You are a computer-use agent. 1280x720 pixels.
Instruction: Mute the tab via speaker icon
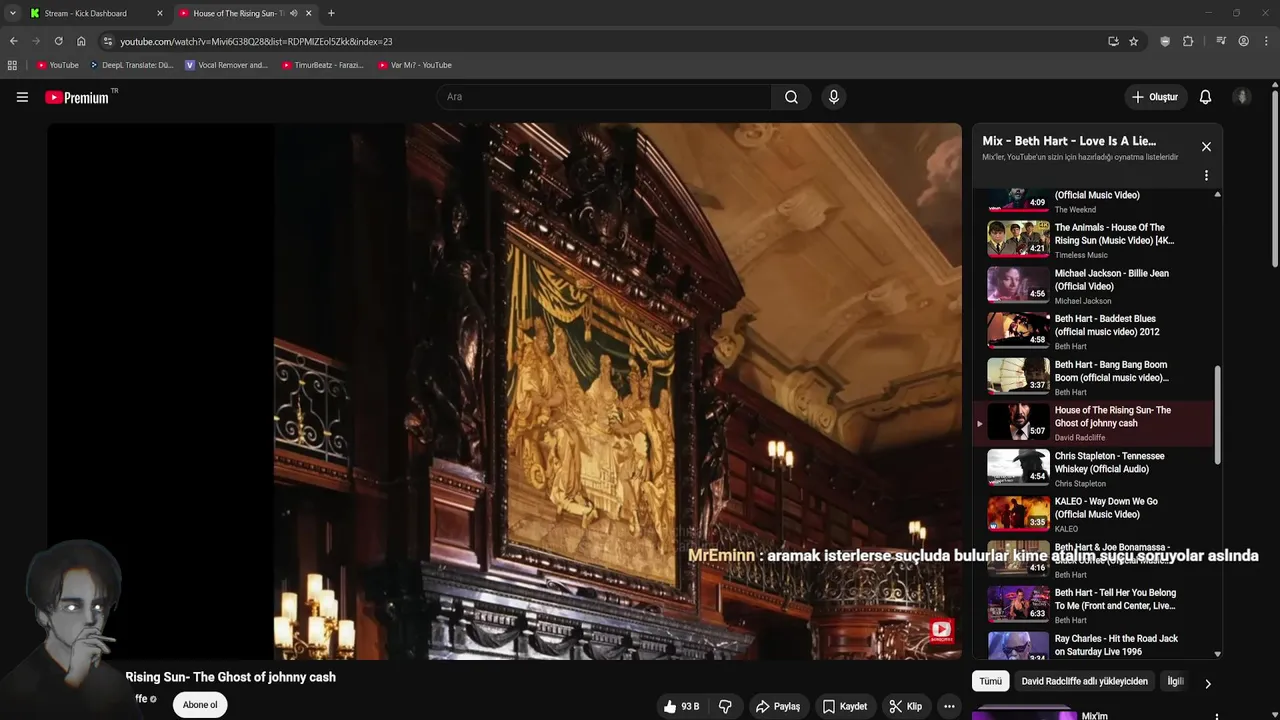coord(293,13)
